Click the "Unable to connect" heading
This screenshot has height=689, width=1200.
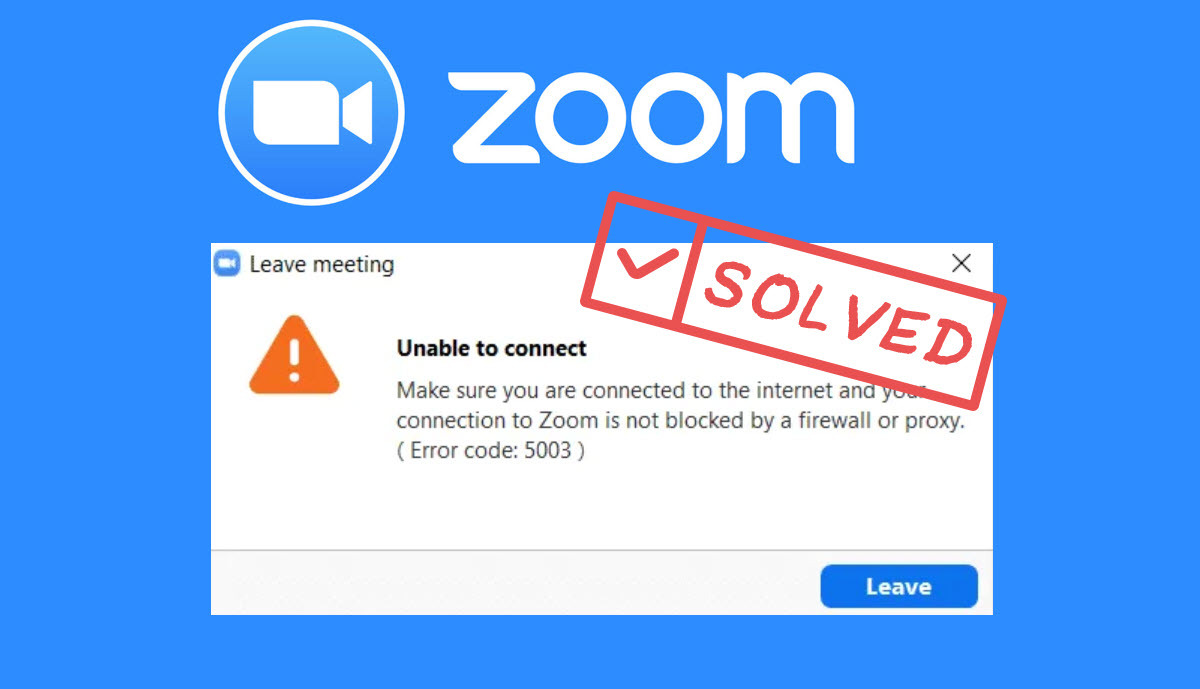point(491,349)
